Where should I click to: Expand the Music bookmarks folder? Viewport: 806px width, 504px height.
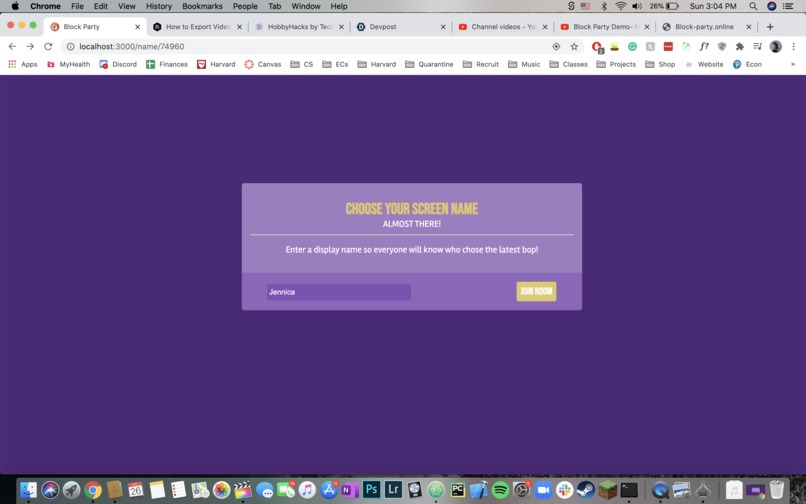(524, 64)
